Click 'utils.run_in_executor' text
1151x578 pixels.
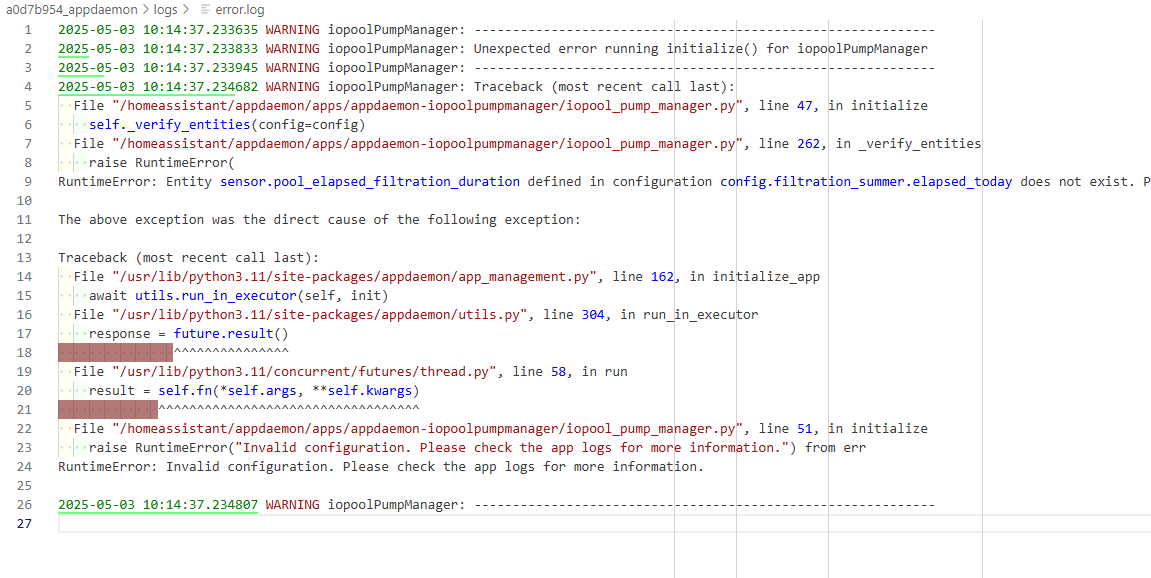coord(216,296)
